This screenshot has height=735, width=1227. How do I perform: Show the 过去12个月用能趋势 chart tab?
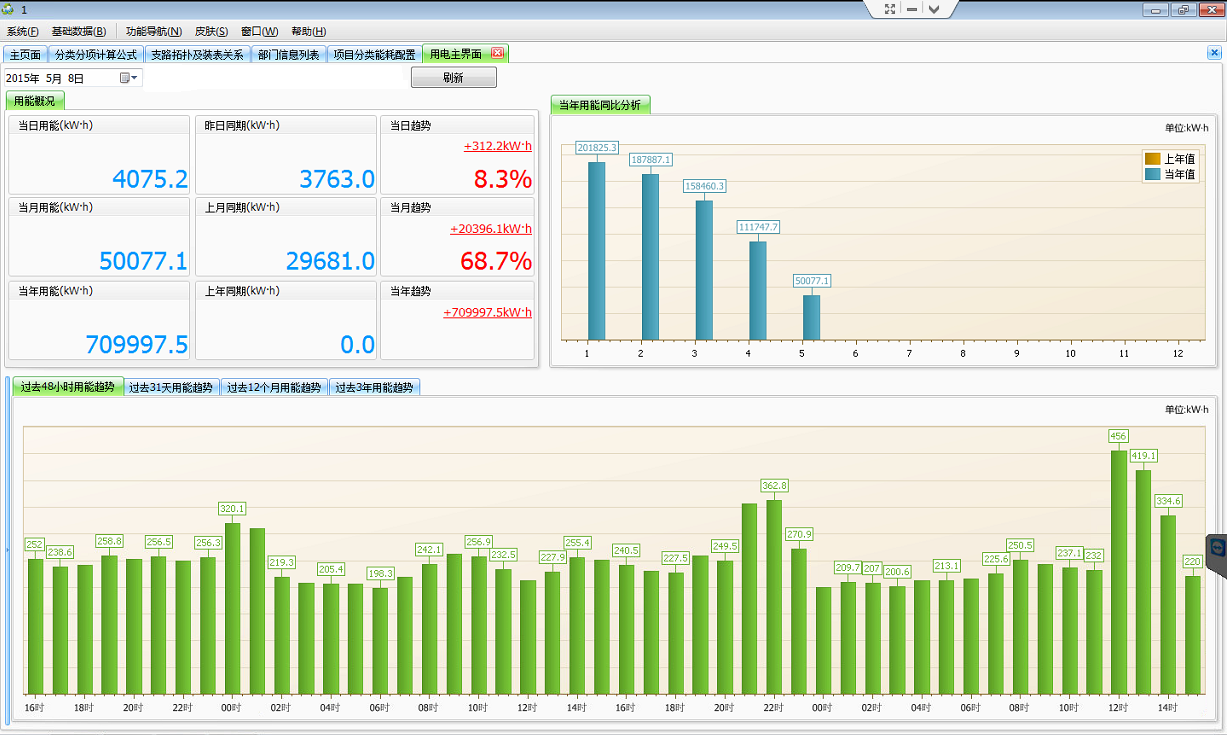pyautogui.click(x=274, y=388)
